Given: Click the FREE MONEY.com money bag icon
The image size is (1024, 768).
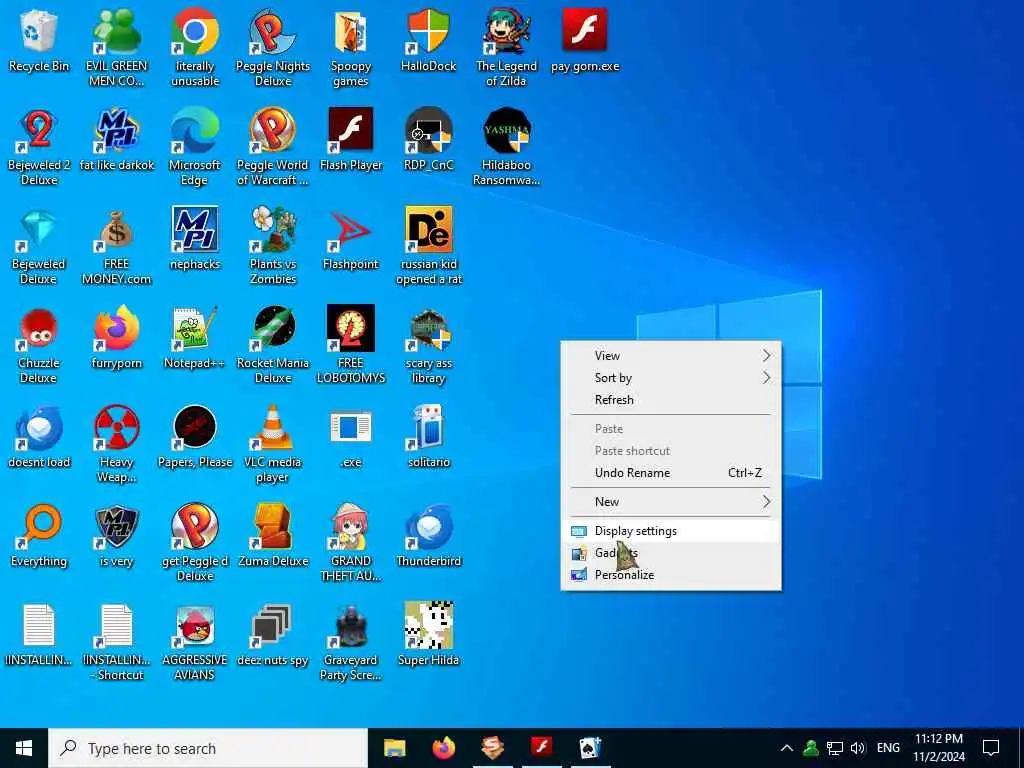Looking at the screenshot, I should tap(116, 246).
